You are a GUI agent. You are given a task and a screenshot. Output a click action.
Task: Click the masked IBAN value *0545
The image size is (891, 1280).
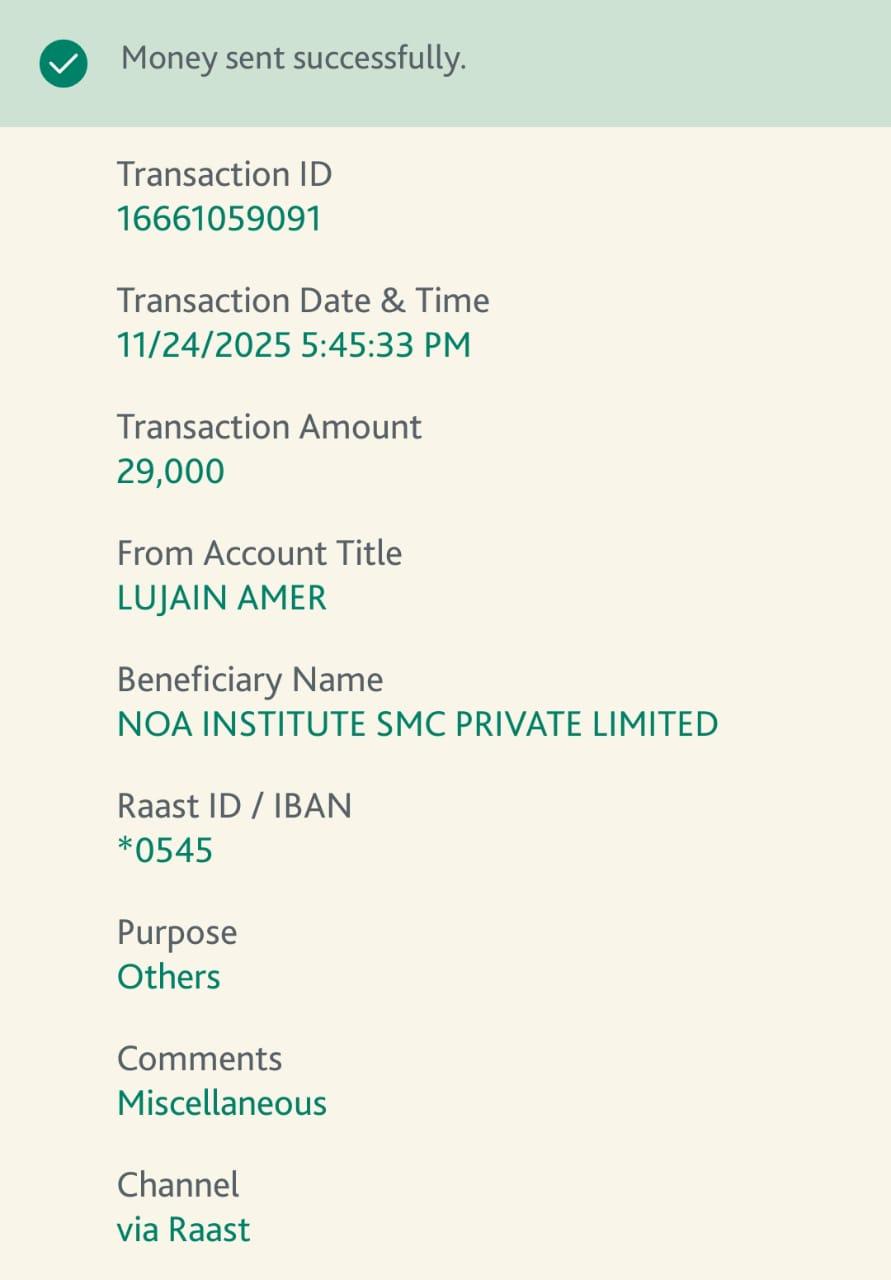point(165,851)
